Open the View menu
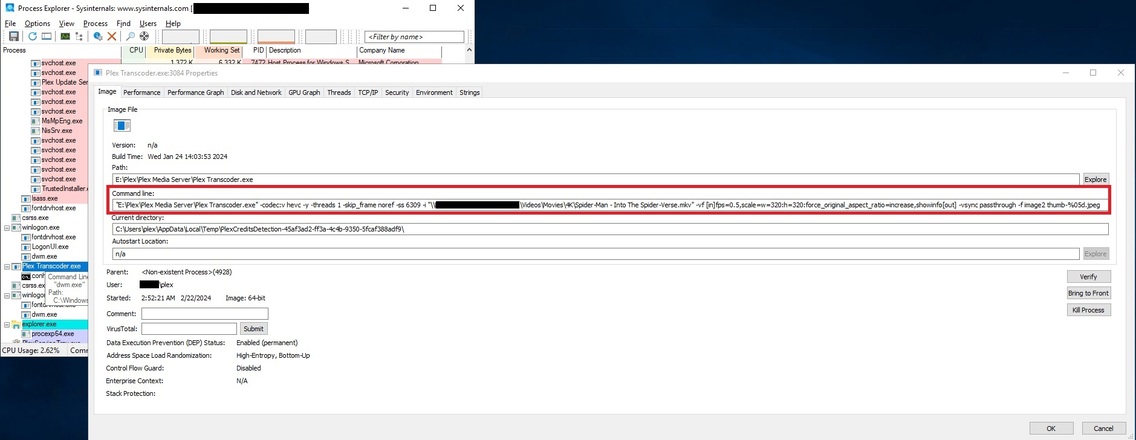Screen dimensions: 1136x440 click(67, 23)
